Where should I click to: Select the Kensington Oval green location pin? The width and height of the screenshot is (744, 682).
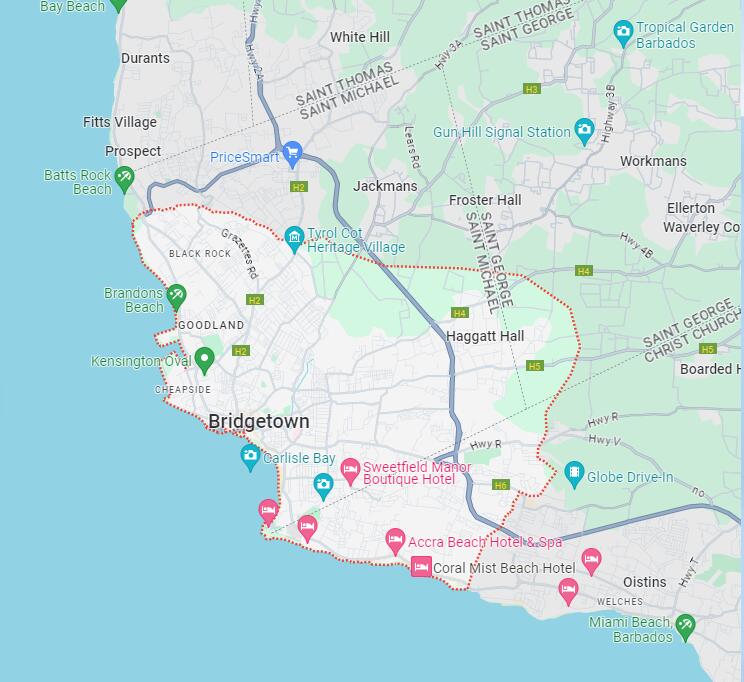point(205,360)
